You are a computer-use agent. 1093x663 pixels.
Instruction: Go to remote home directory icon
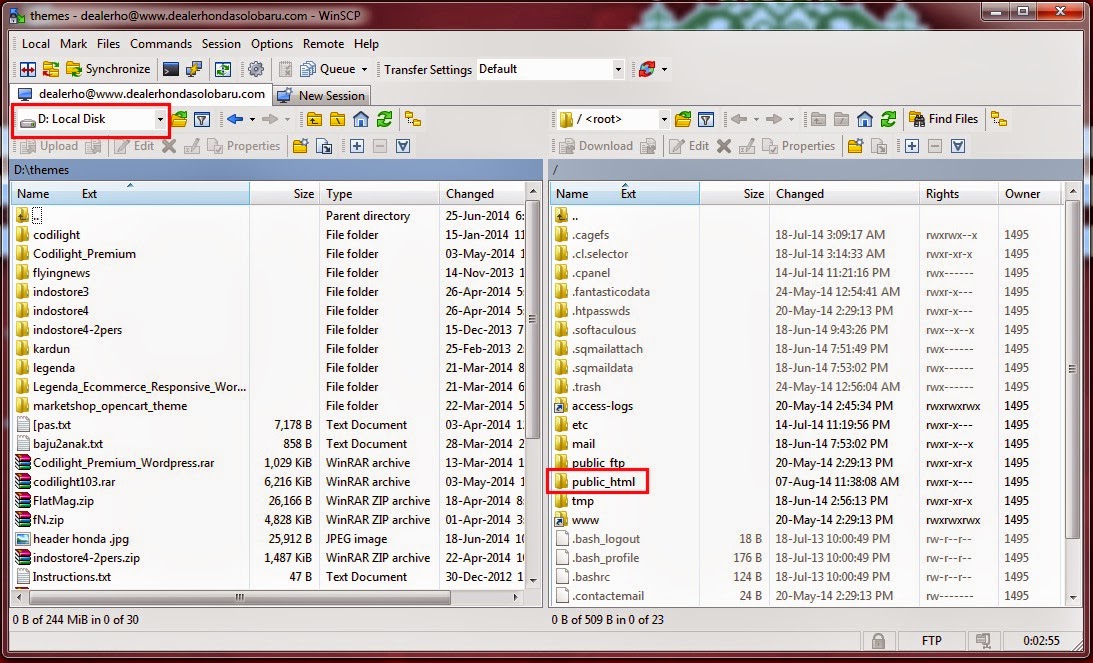coord(865,119)
